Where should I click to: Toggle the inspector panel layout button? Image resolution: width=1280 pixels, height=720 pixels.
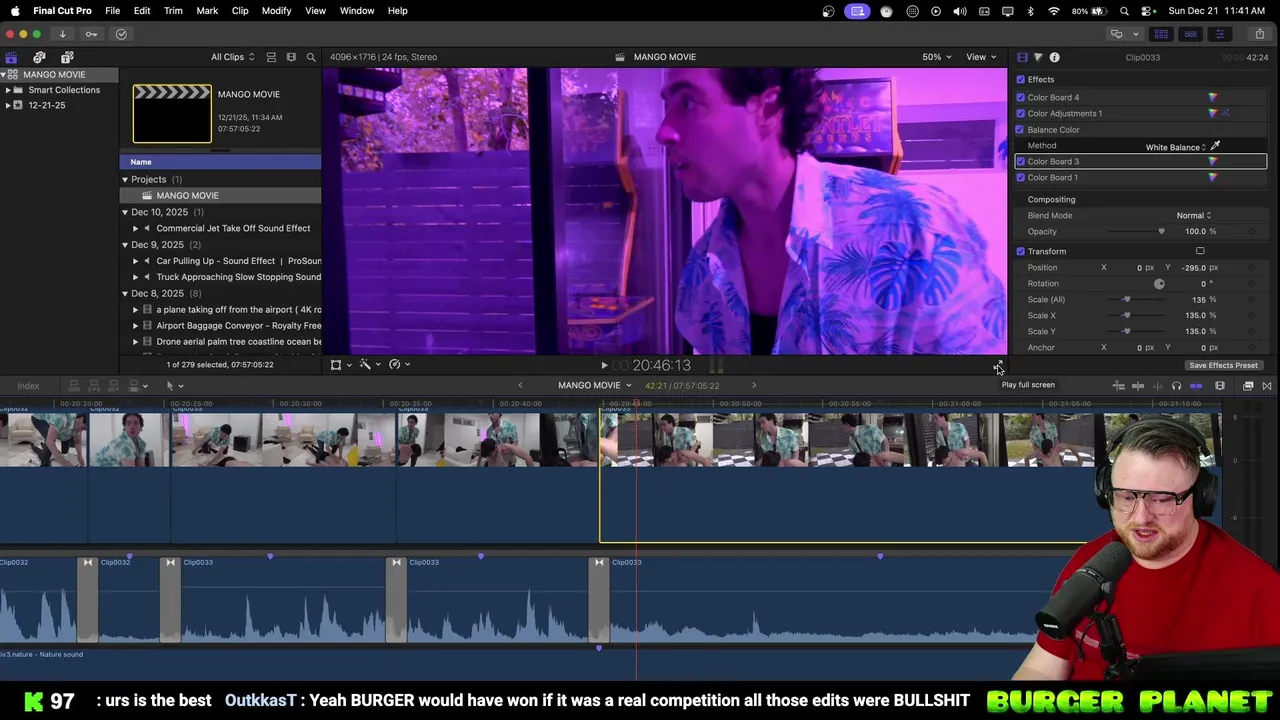1219,34
